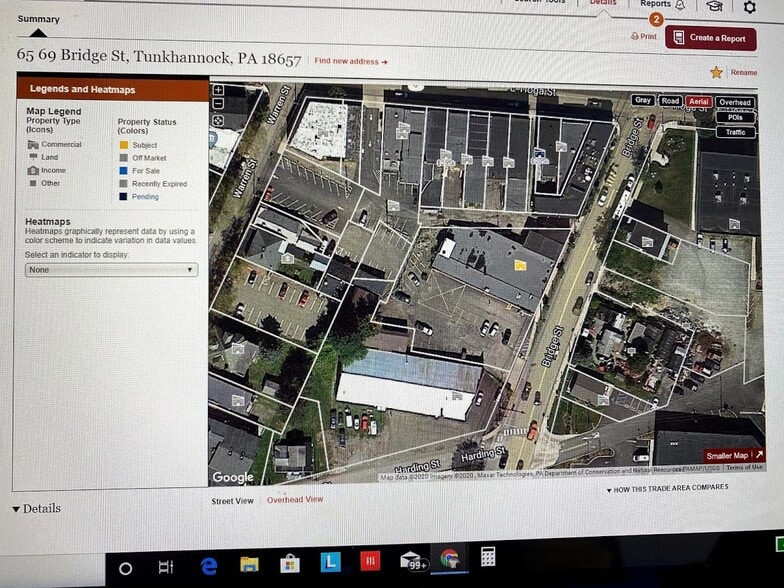Open Windows Cortana circle in taskbar

[126, 569]
